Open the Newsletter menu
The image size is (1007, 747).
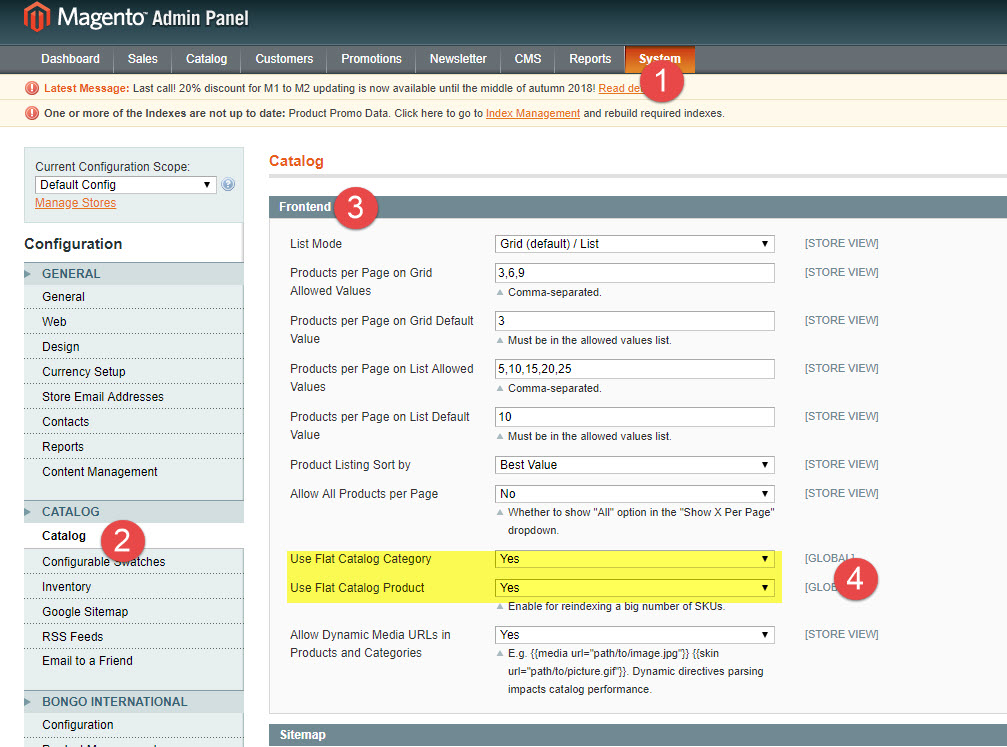click(457, 59)
